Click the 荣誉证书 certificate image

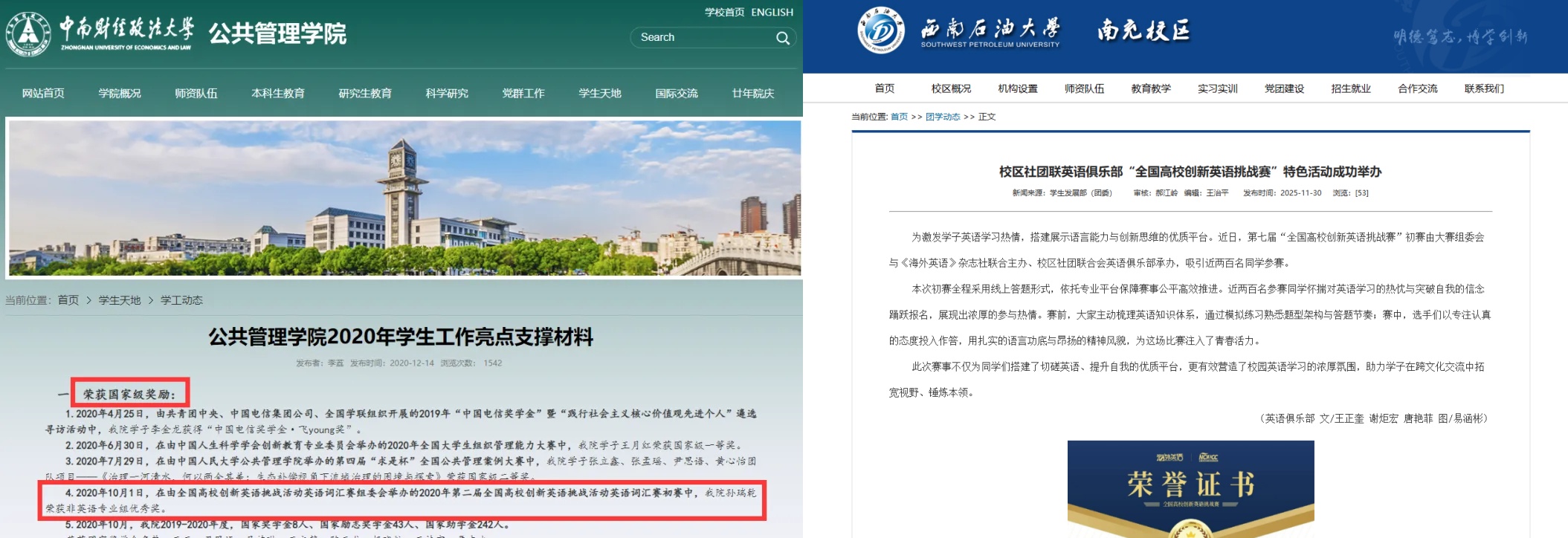(x=1191, y=489)
